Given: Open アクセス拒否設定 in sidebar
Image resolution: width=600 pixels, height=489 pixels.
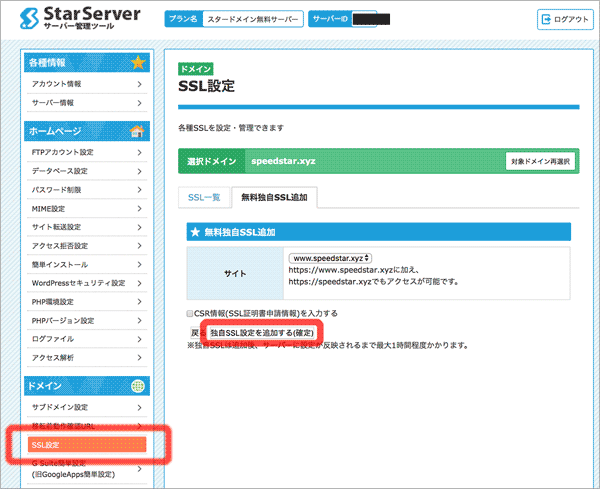Looking at the screenshot, I should click(x=87, y=246).
